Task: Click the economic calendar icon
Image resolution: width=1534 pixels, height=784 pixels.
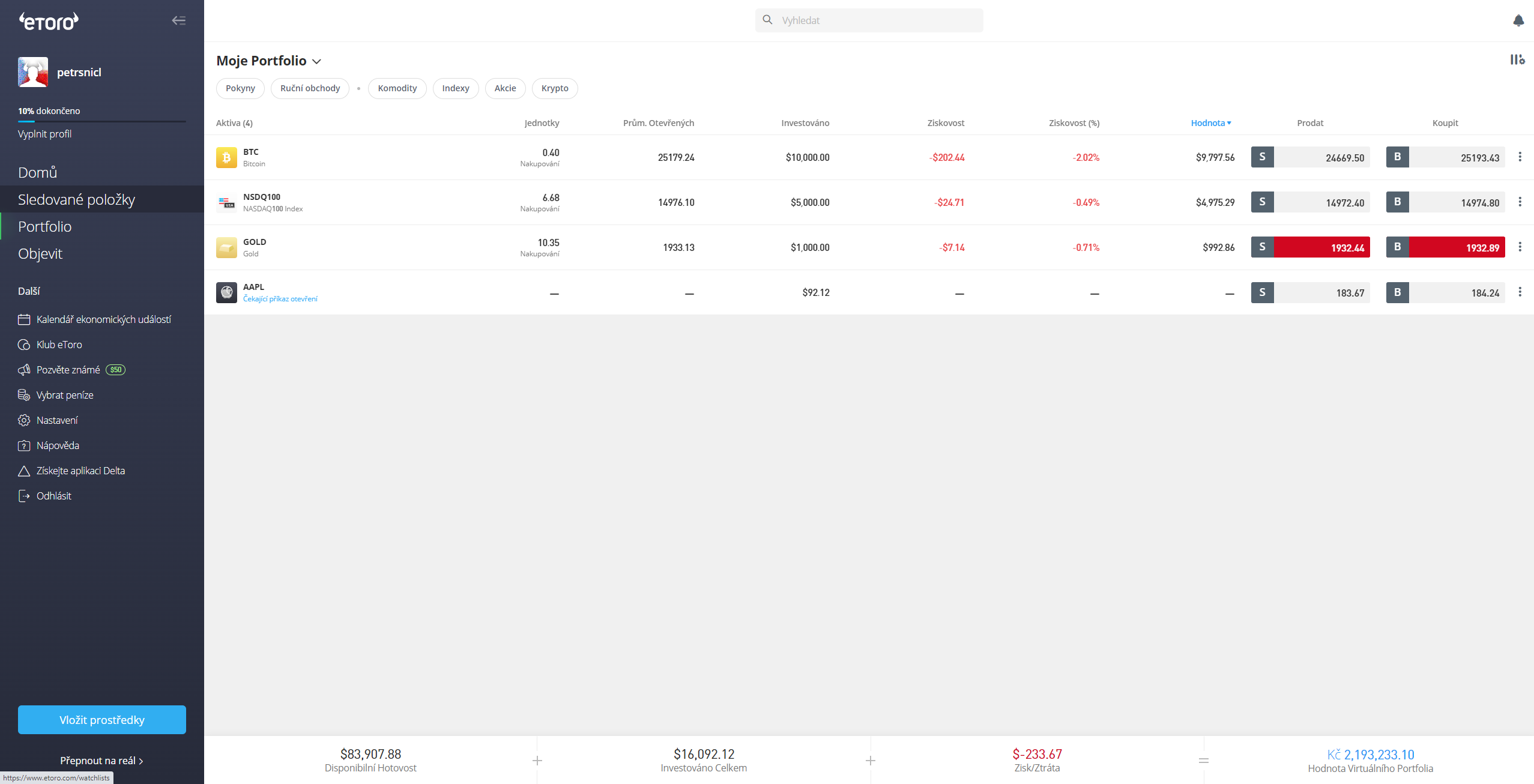Action: click(x=24, y=319)
